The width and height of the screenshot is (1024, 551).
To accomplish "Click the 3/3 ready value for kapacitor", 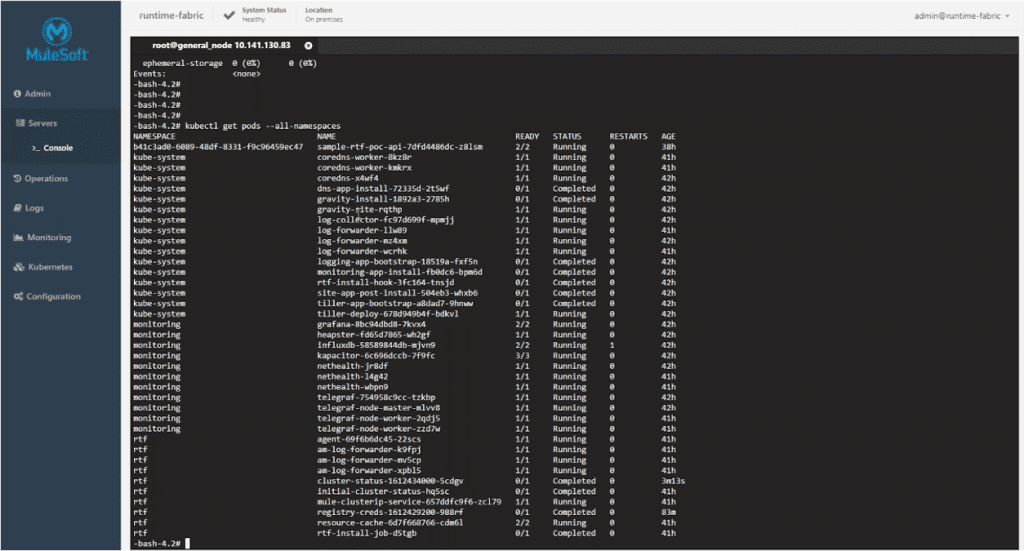I will tap(522, 356).
